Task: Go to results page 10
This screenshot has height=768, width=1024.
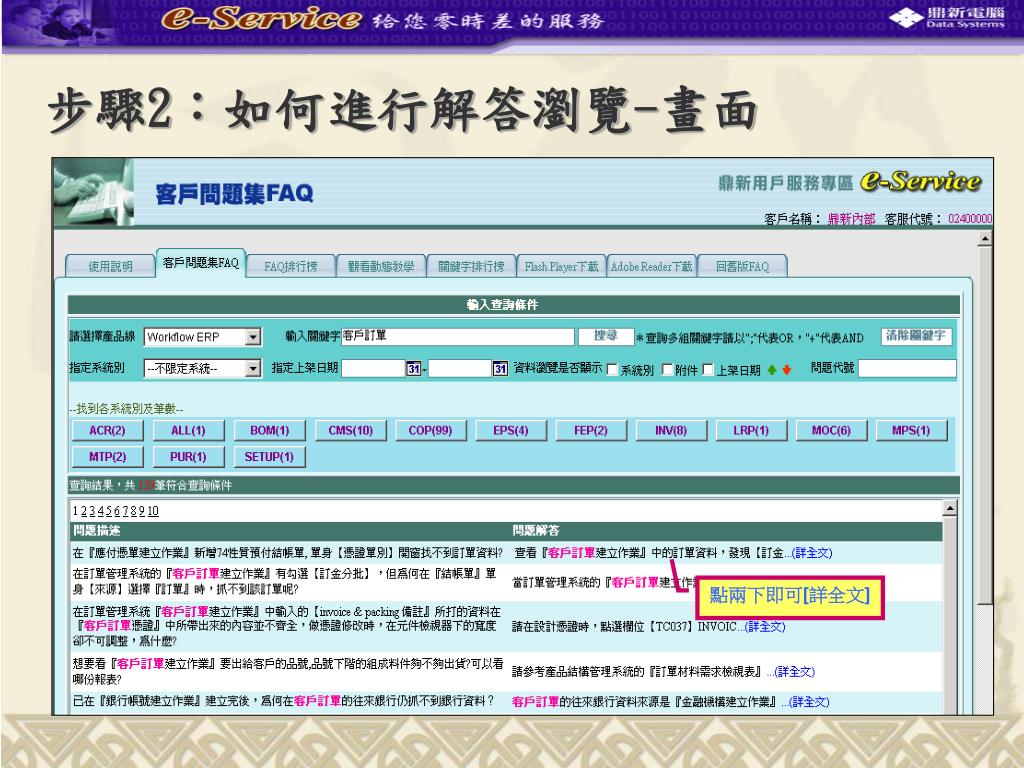Action: pos(153,511)
